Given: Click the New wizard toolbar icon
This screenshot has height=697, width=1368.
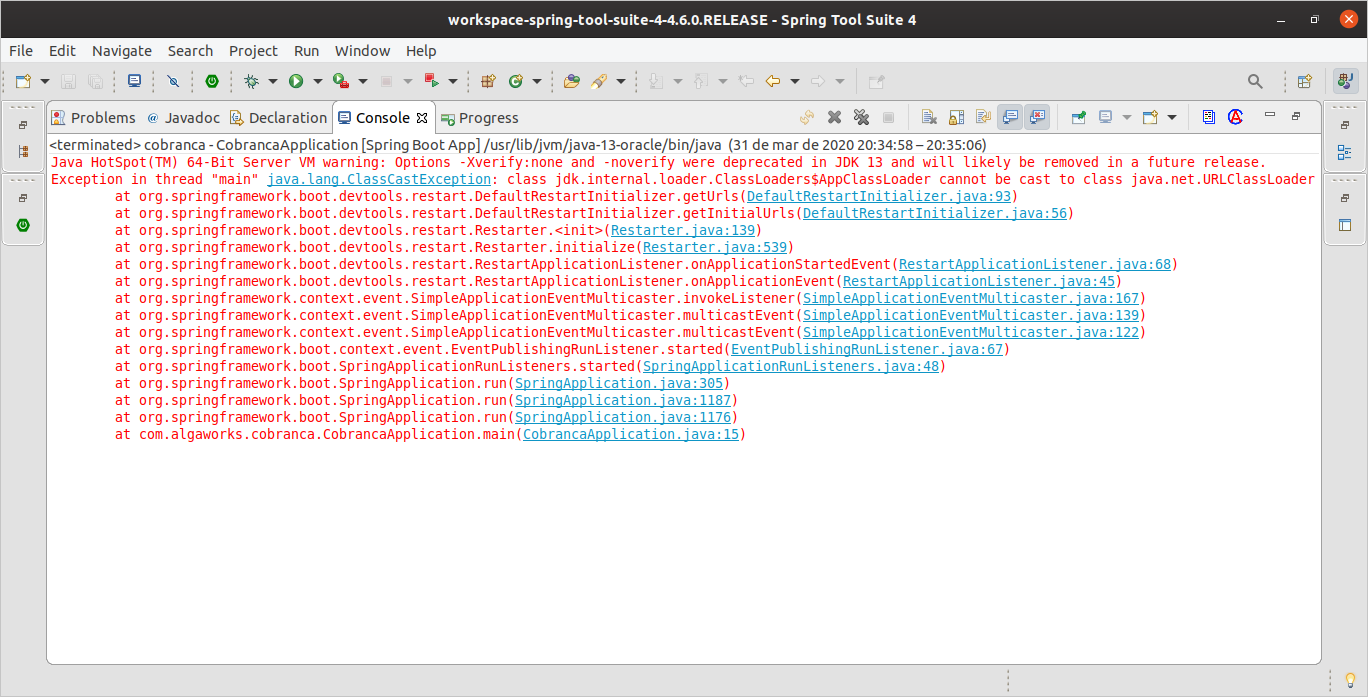Looking at the screenshot, I should [23, 81].
